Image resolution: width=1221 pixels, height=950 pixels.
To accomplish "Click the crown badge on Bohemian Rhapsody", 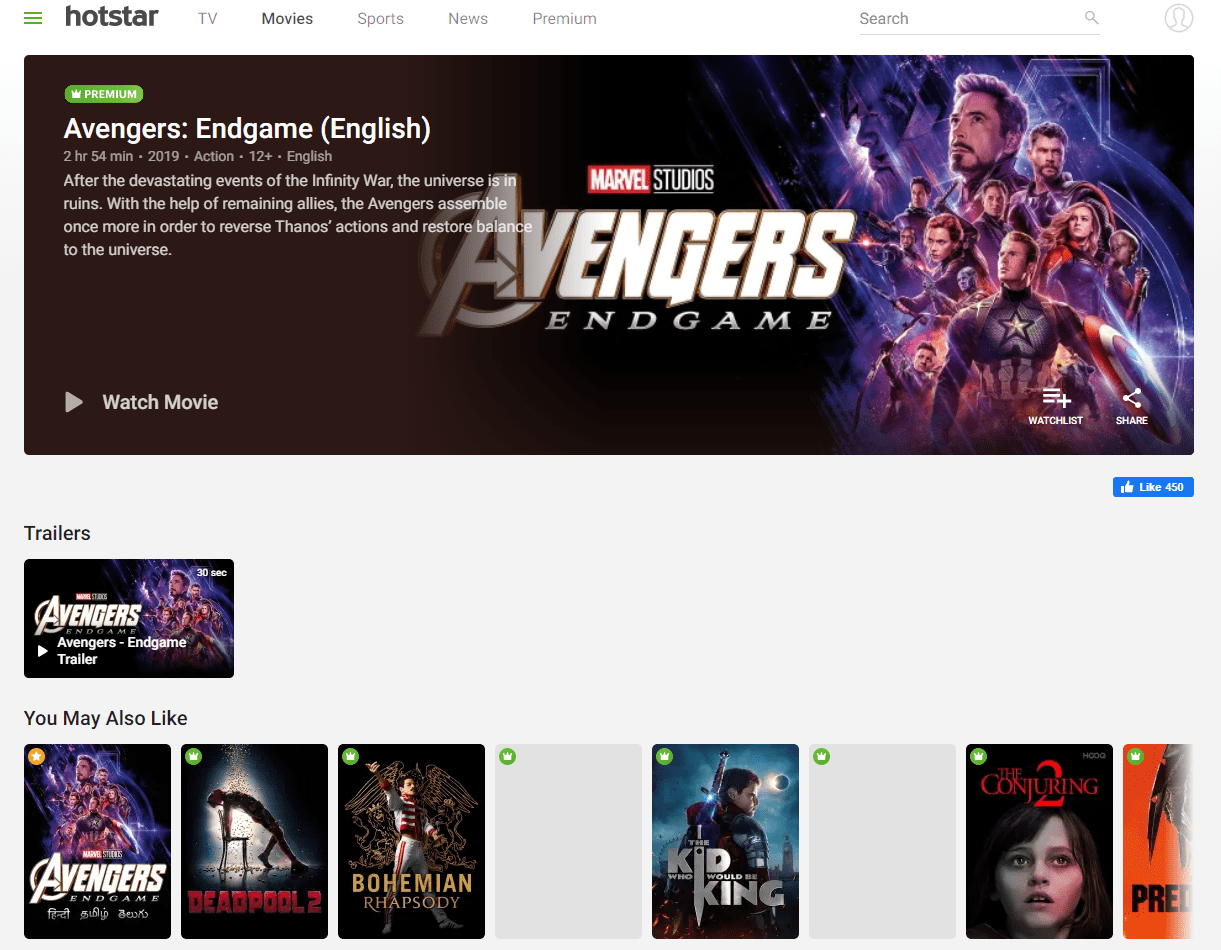I will [350, 756].
